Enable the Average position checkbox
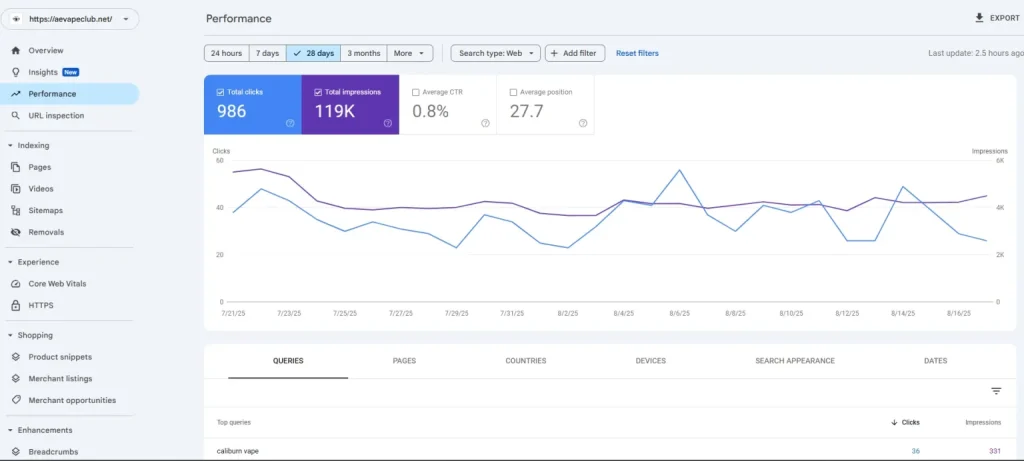Image resolution: width=1024 pixels, height=461 pixels. click(x=513, y=92)
